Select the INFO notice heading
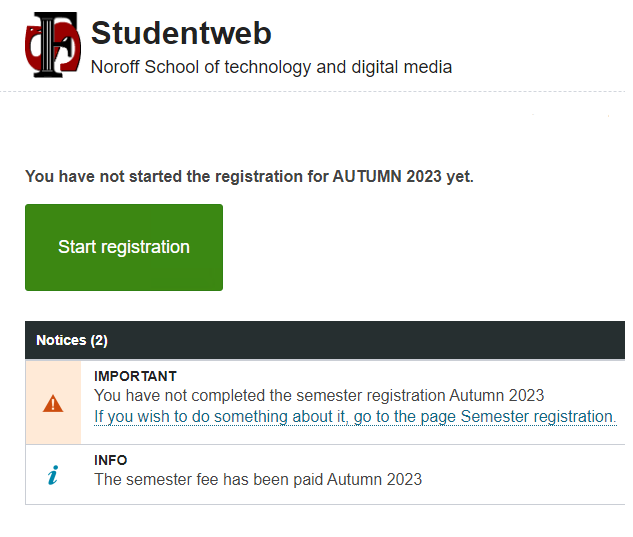Viewport: 633px width, 537px height. 111,460
